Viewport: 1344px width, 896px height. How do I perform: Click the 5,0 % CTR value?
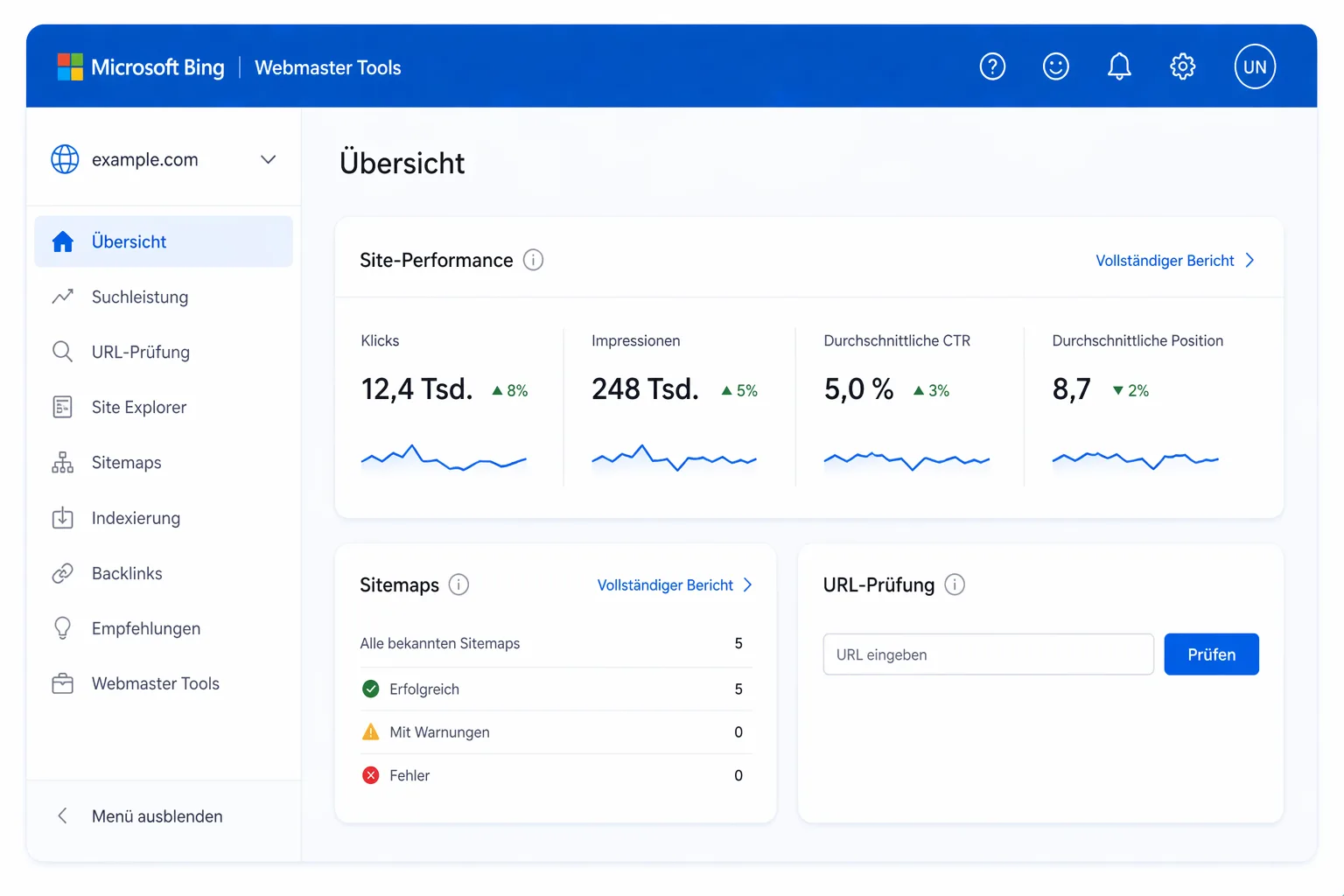point(858,389)
